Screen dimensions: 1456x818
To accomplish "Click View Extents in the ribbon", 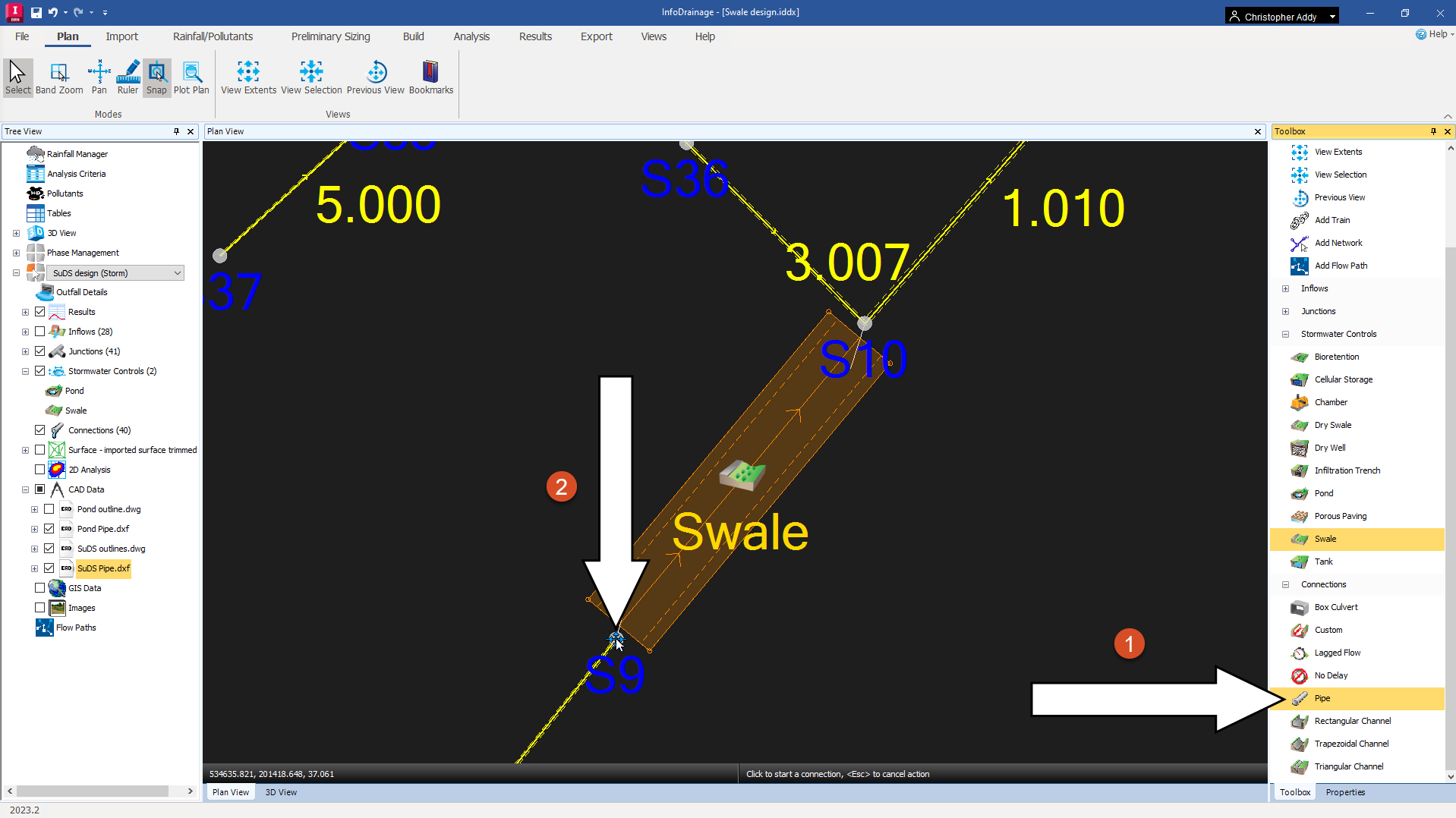I will pos(248,77).
